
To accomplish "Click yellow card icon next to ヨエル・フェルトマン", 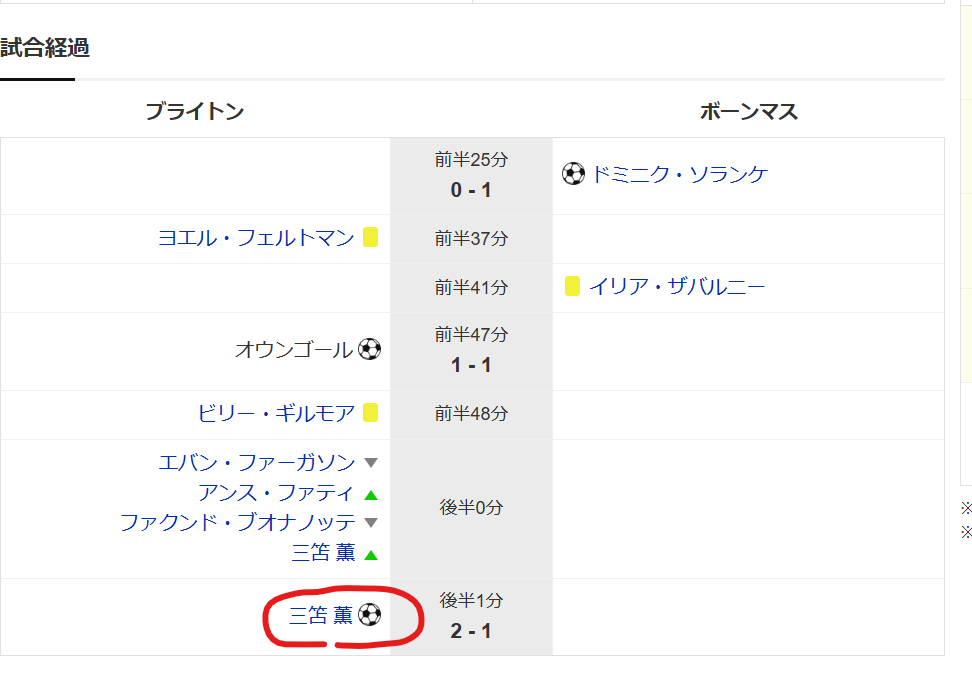I will click(371, 237).
